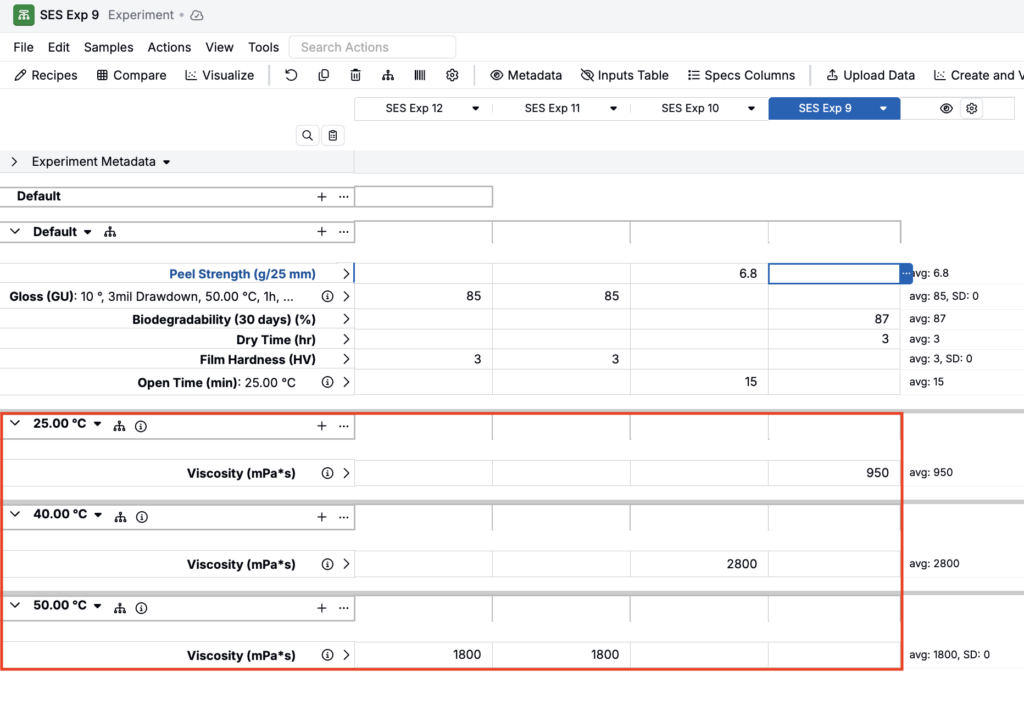
Task: Open the toolbar settings gear icon
Action: tap(452, 75)
